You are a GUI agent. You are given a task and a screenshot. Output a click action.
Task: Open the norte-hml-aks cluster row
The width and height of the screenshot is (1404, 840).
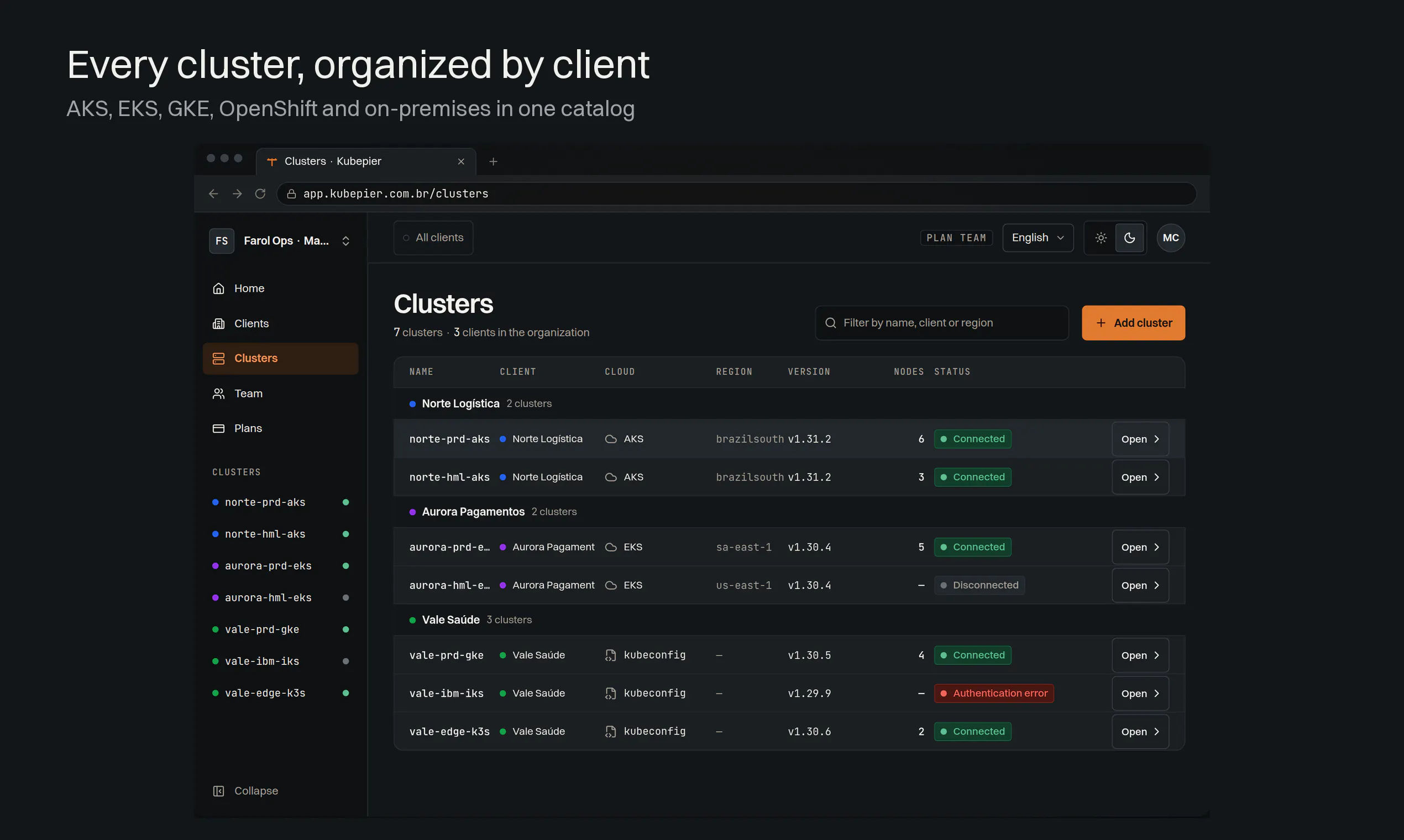pos(1140,477)
